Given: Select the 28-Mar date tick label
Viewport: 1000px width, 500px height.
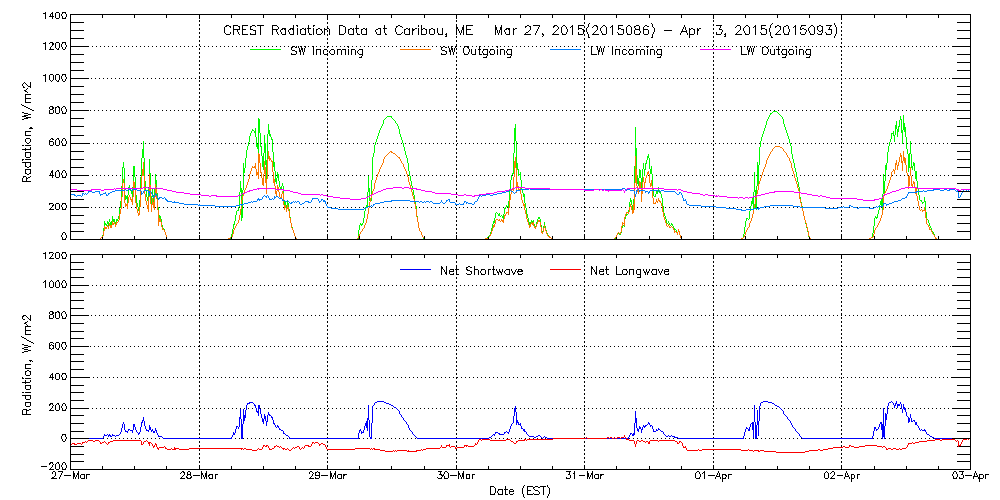Looking at the screenshot, I should click(x=200, y=477).
